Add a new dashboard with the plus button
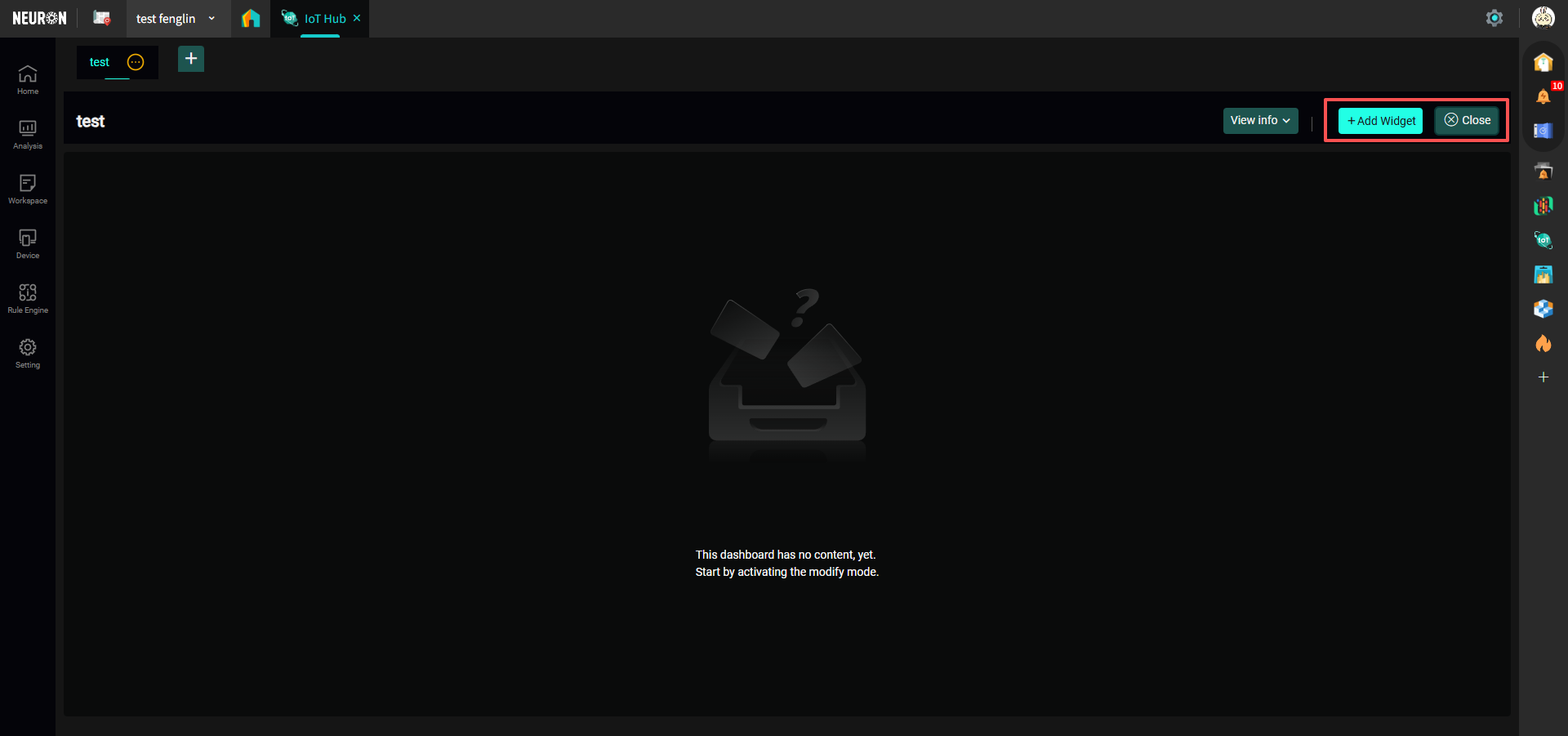1568x736 pixels. click(191, 59)
